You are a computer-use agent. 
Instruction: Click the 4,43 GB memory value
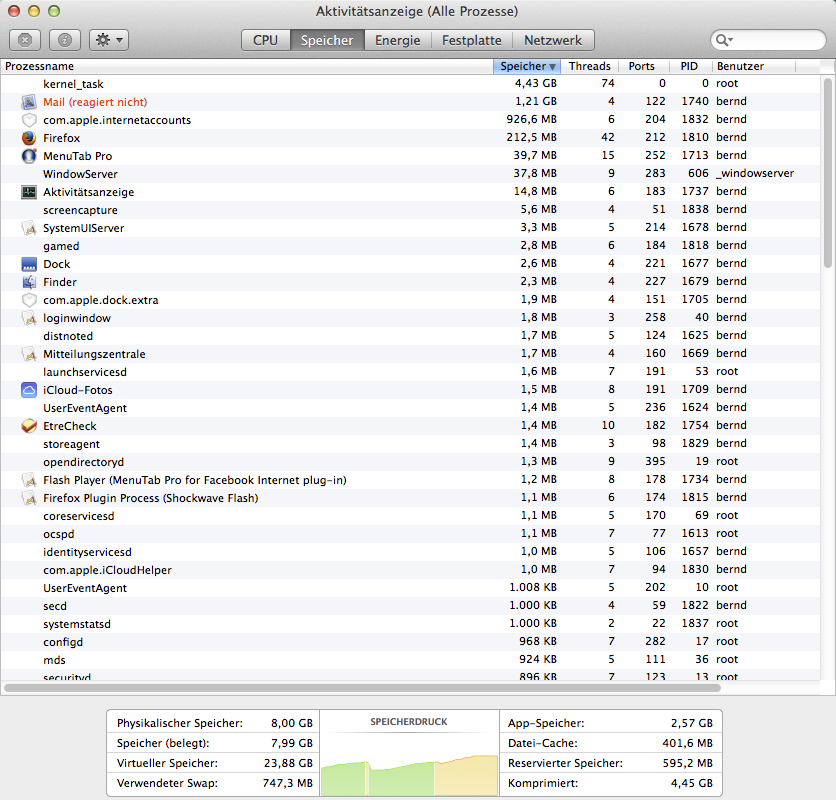point(536,83)
